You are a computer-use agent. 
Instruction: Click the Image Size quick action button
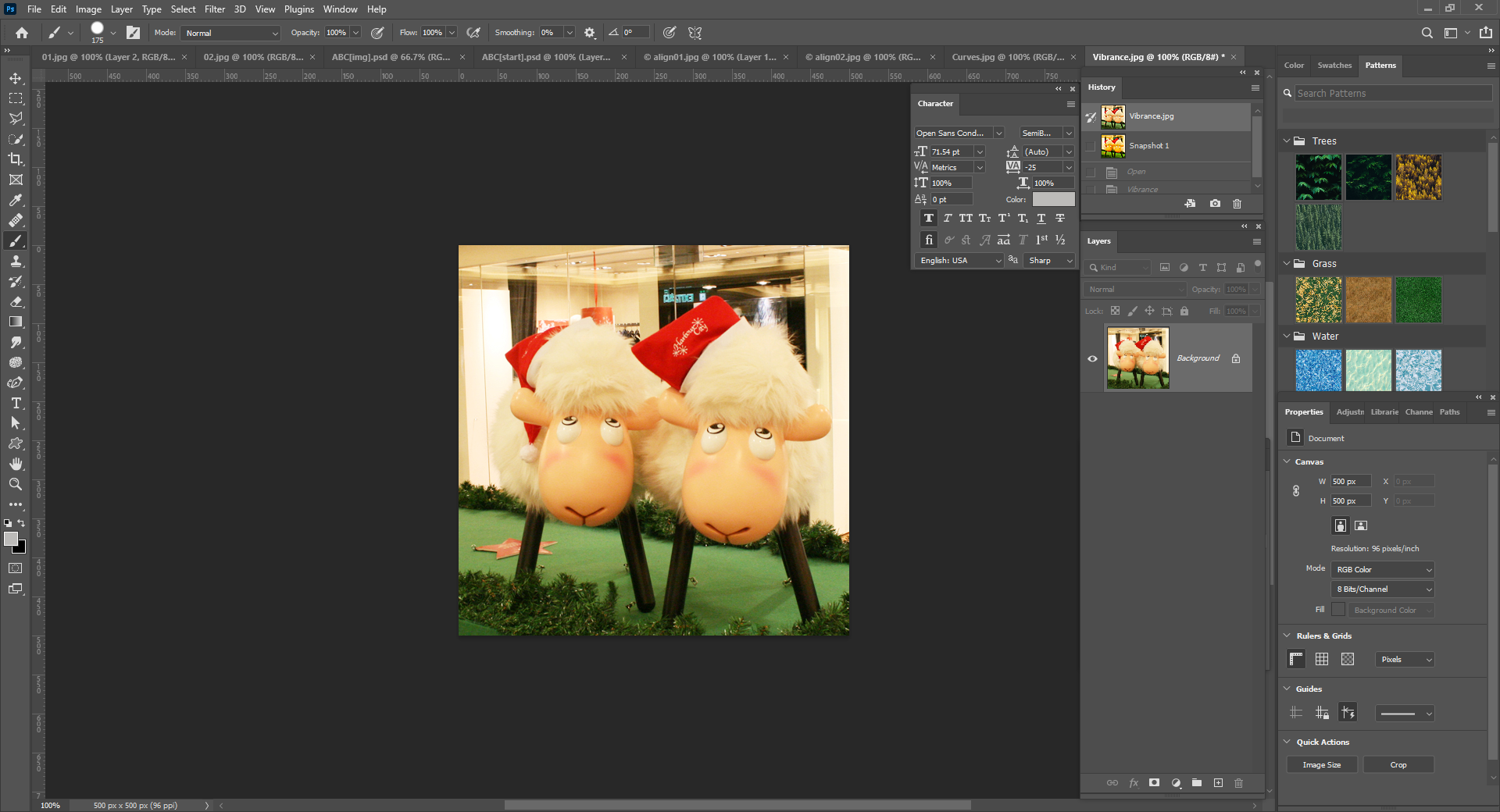[1322, 765]
